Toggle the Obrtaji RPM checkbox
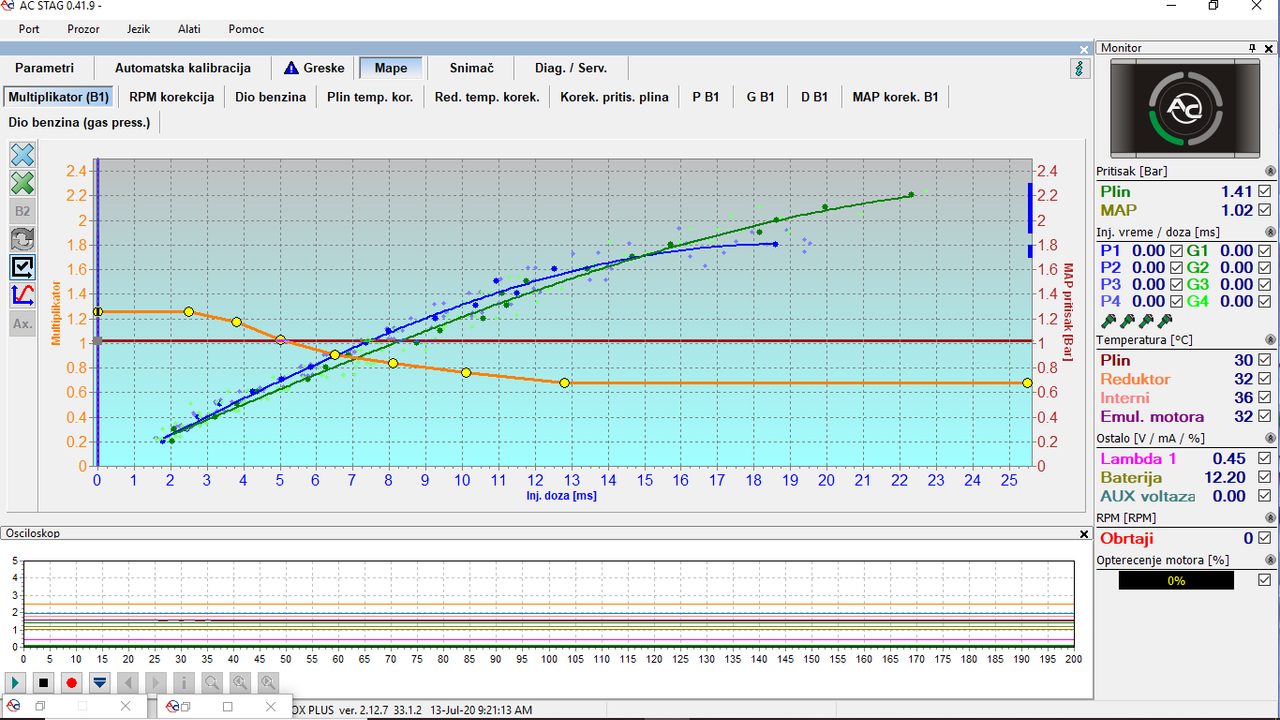 pyautogui.click(x=1265, y=539)
